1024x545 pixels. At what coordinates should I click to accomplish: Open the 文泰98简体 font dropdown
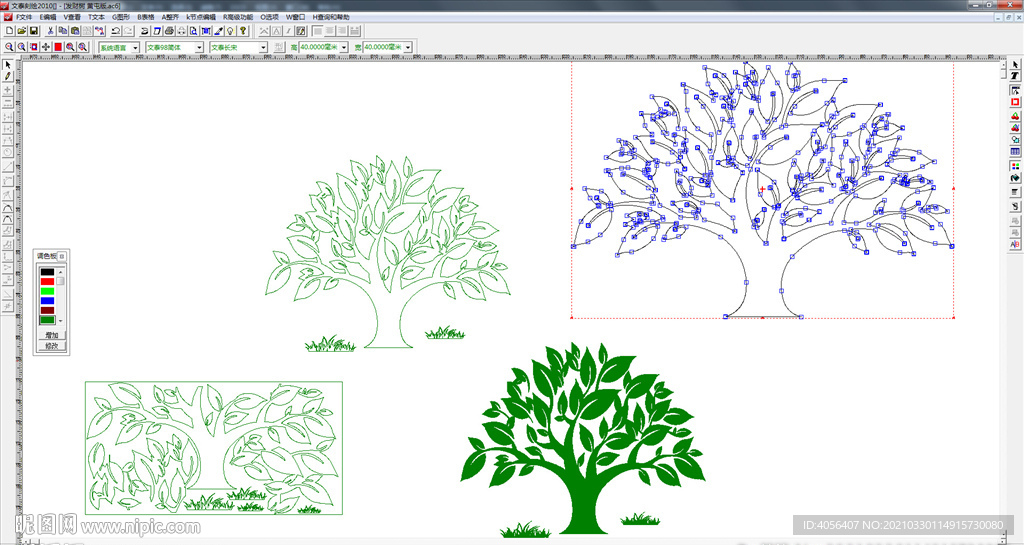199,47
